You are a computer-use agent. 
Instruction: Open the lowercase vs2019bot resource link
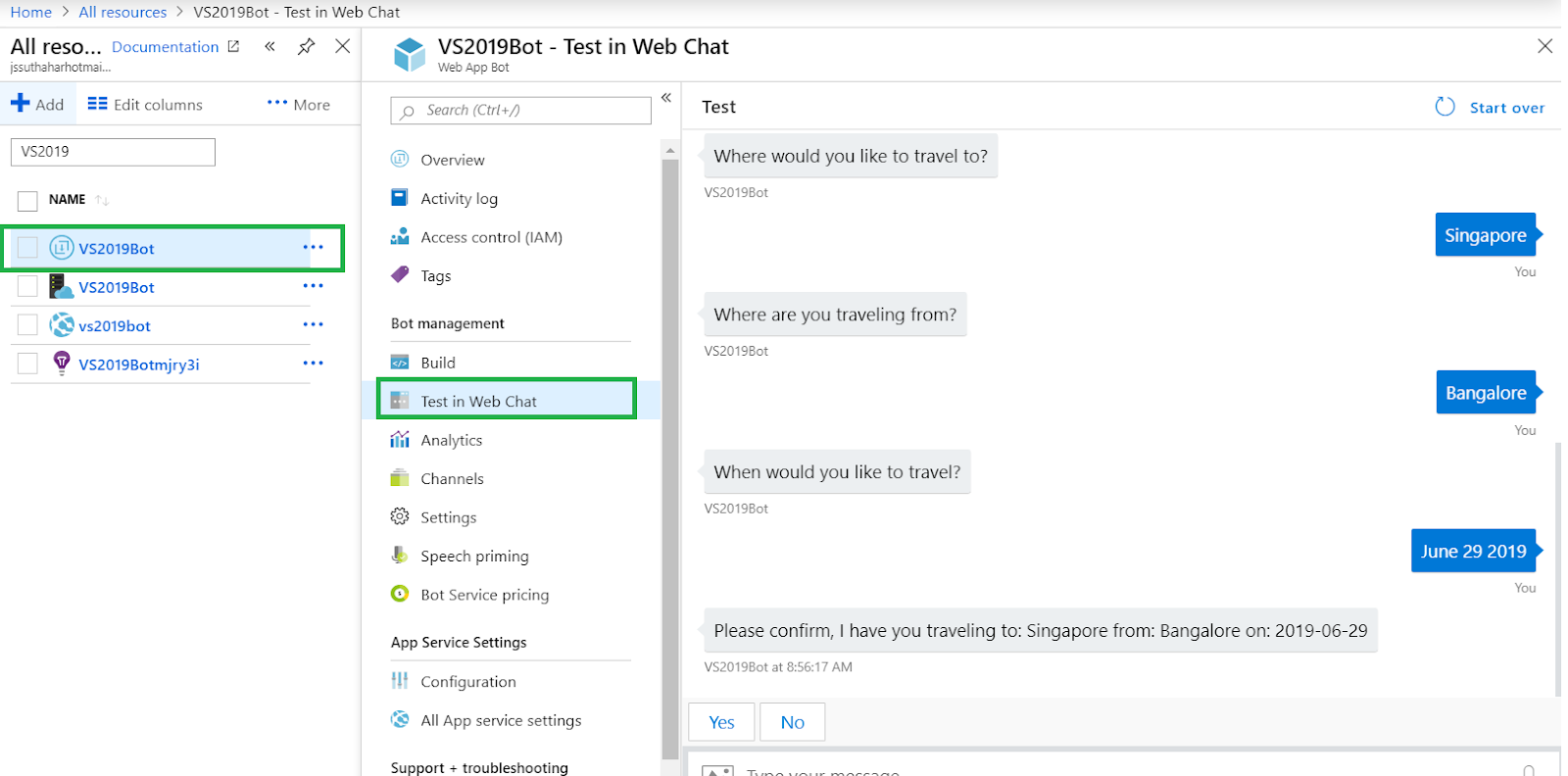[x=115, y=325]
